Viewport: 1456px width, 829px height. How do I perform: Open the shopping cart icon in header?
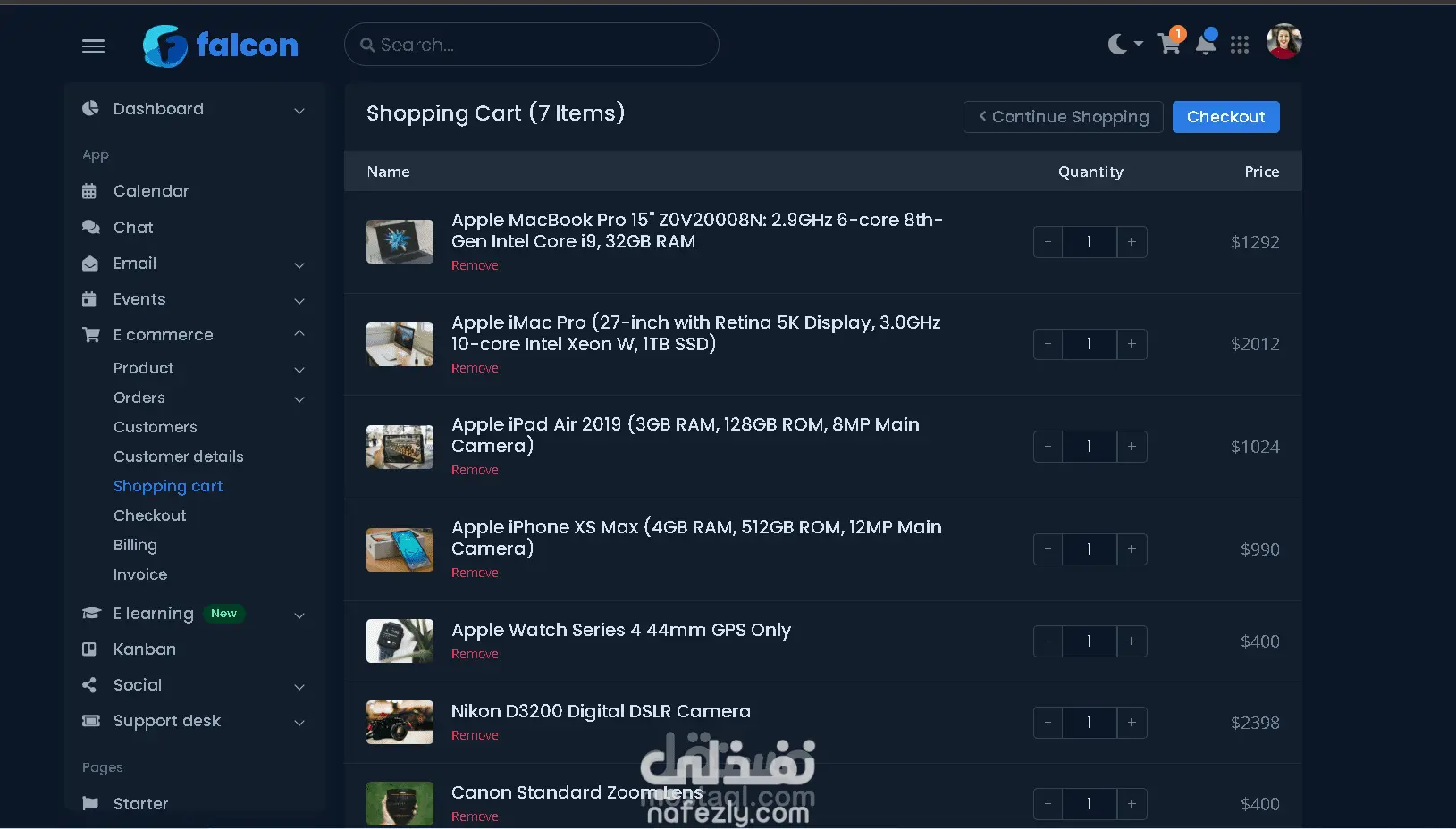click(x=1169, y=43)
